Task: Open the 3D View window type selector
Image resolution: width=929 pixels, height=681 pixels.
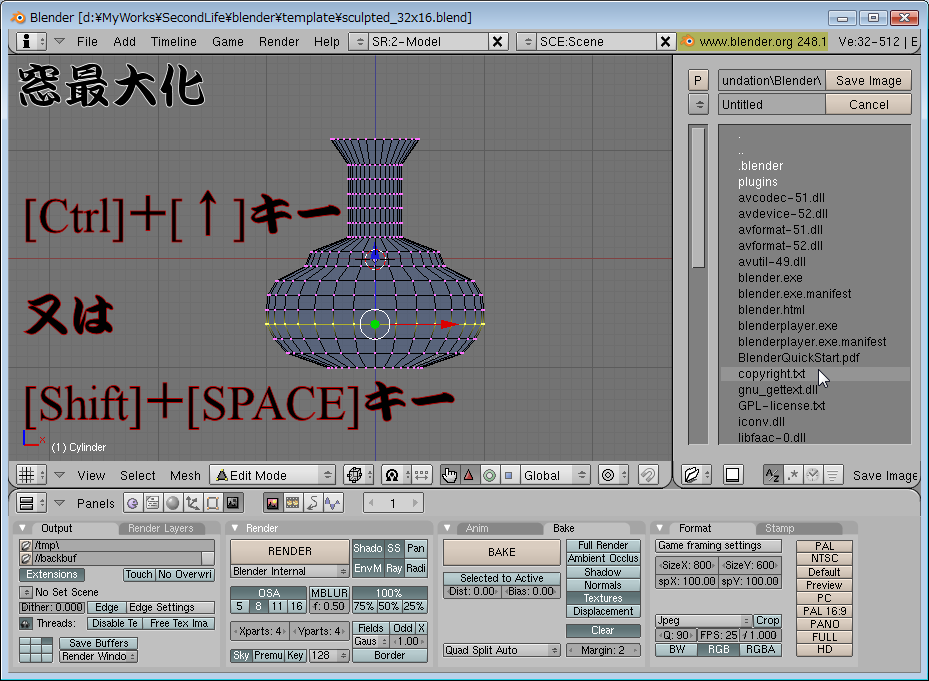Action: click(x=31, y=475)
